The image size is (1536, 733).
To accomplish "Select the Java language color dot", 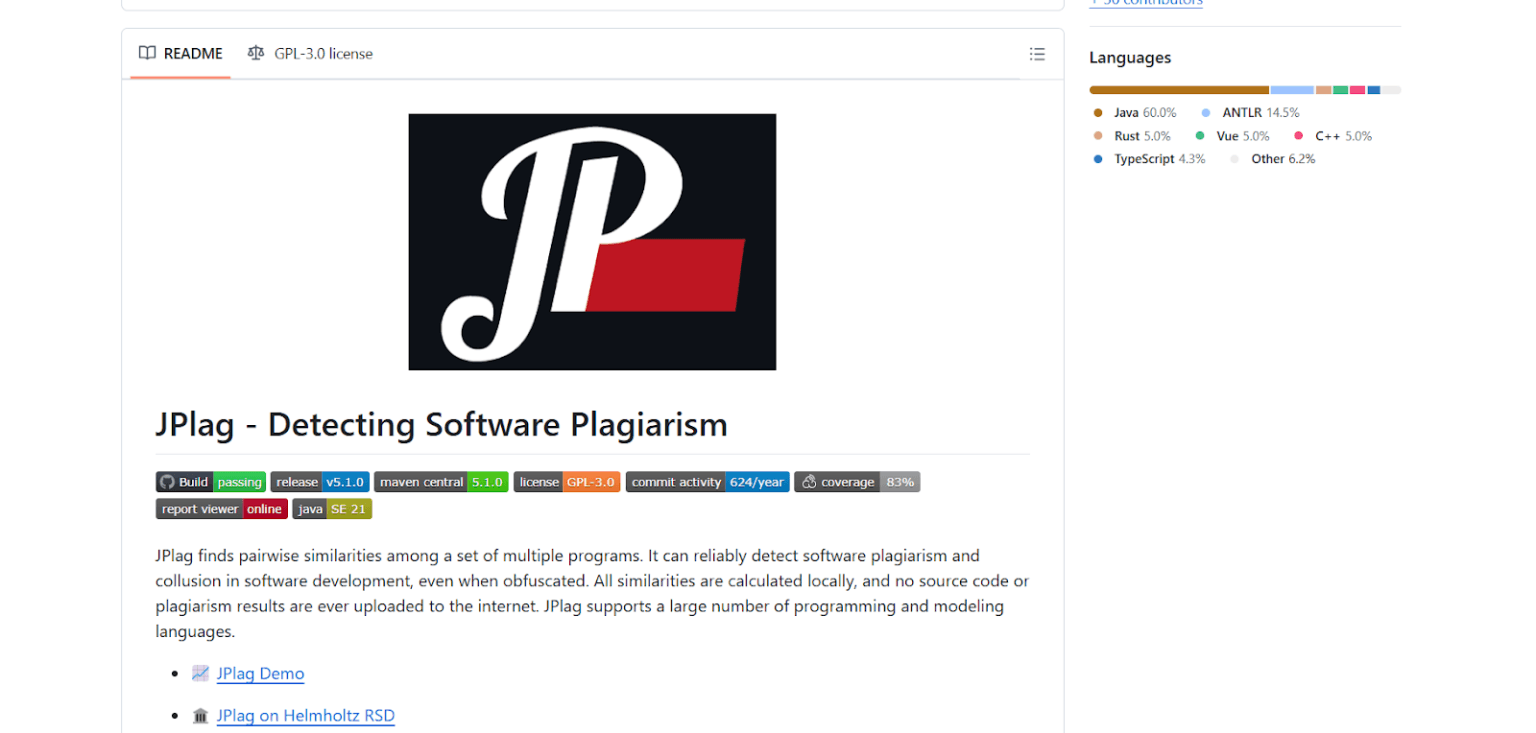I will point(1097,112).
